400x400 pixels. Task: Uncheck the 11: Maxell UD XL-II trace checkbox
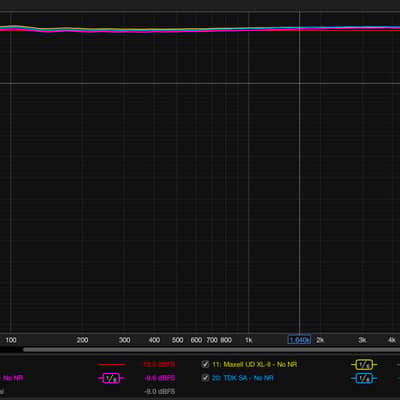pos(205,364)
